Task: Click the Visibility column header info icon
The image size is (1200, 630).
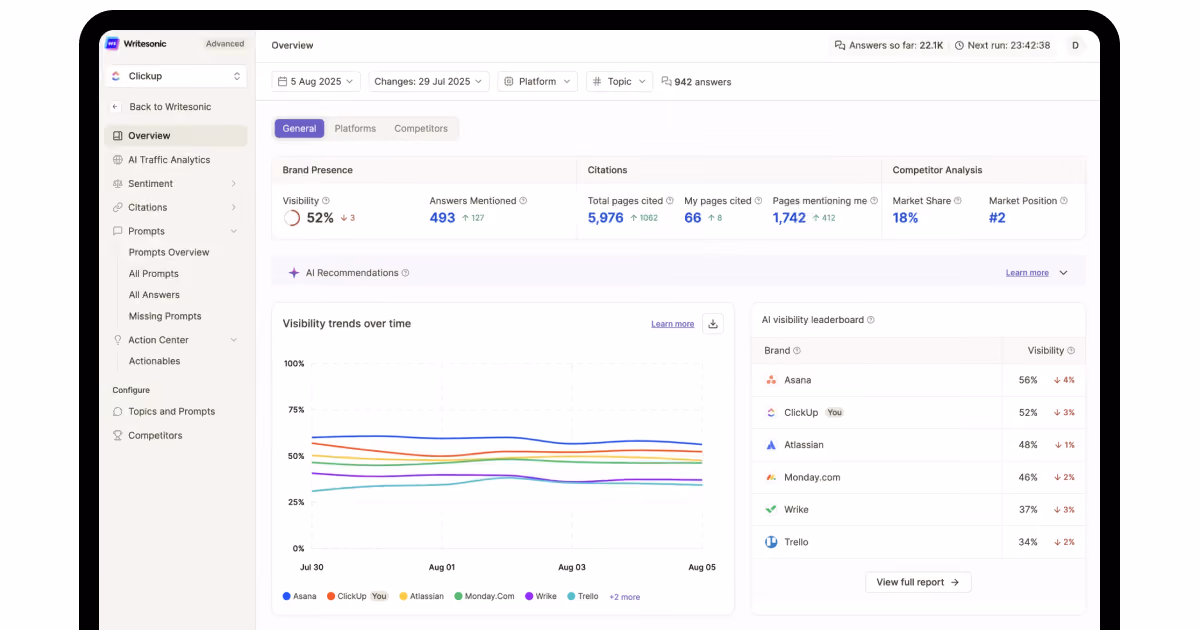Action: click(x=1071, y=351)
